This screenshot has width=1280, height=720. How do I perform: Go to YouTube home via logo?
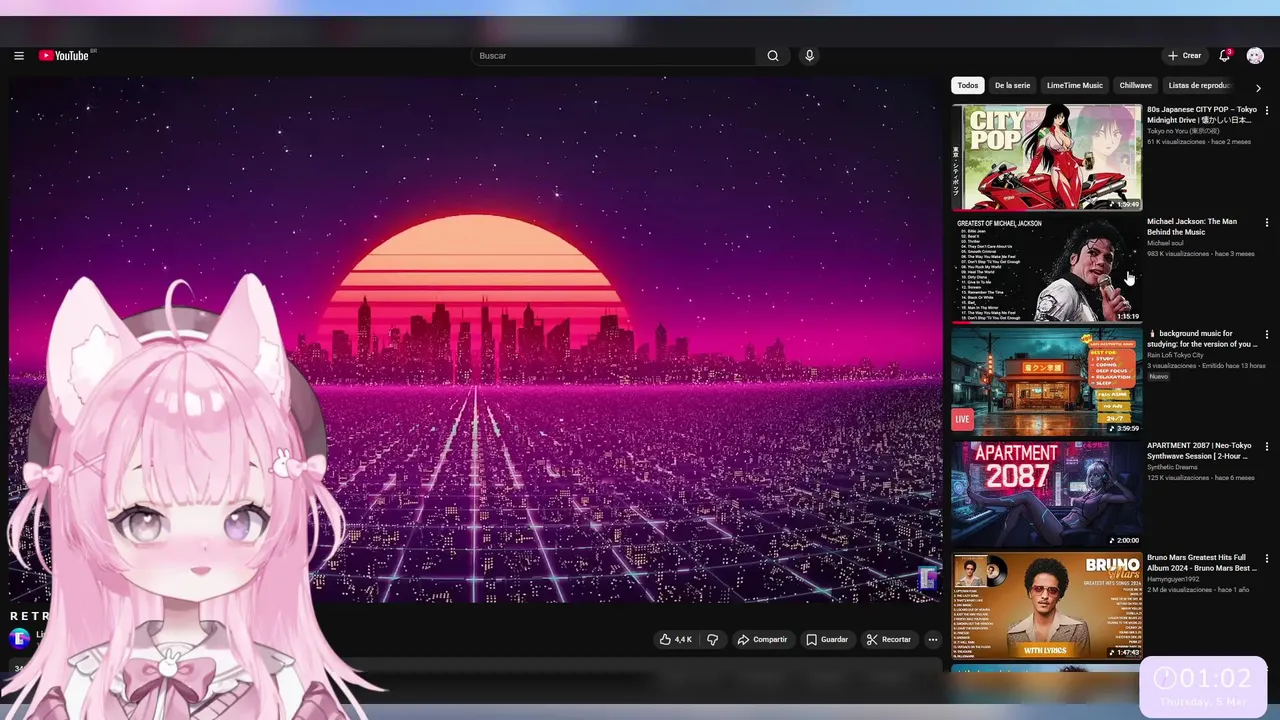point(64,56)
